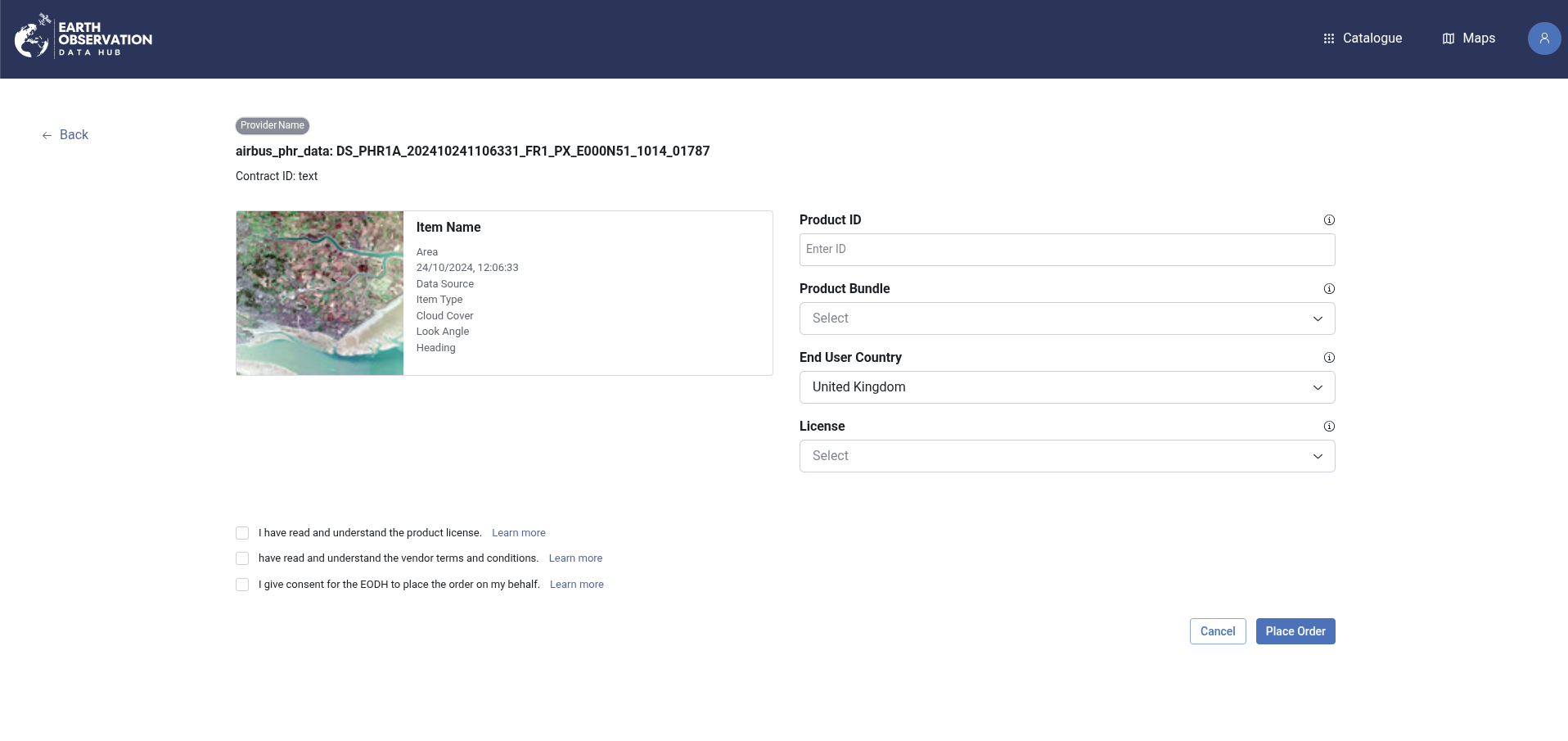The image size is (1568, 741).
Task: Tick the vendor terms and conditions checkbox
Action: [x=242, y=558]
